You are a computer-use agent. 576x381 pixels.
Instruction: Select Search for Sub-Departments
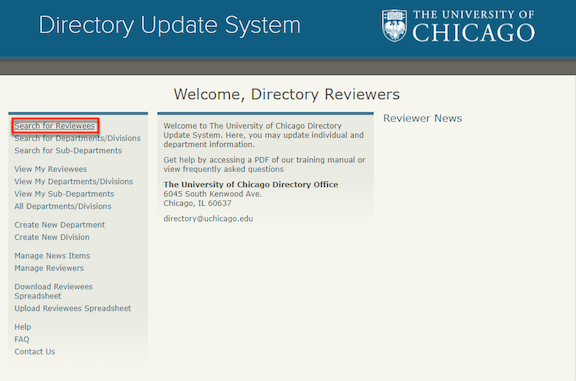tap(68, 151)
